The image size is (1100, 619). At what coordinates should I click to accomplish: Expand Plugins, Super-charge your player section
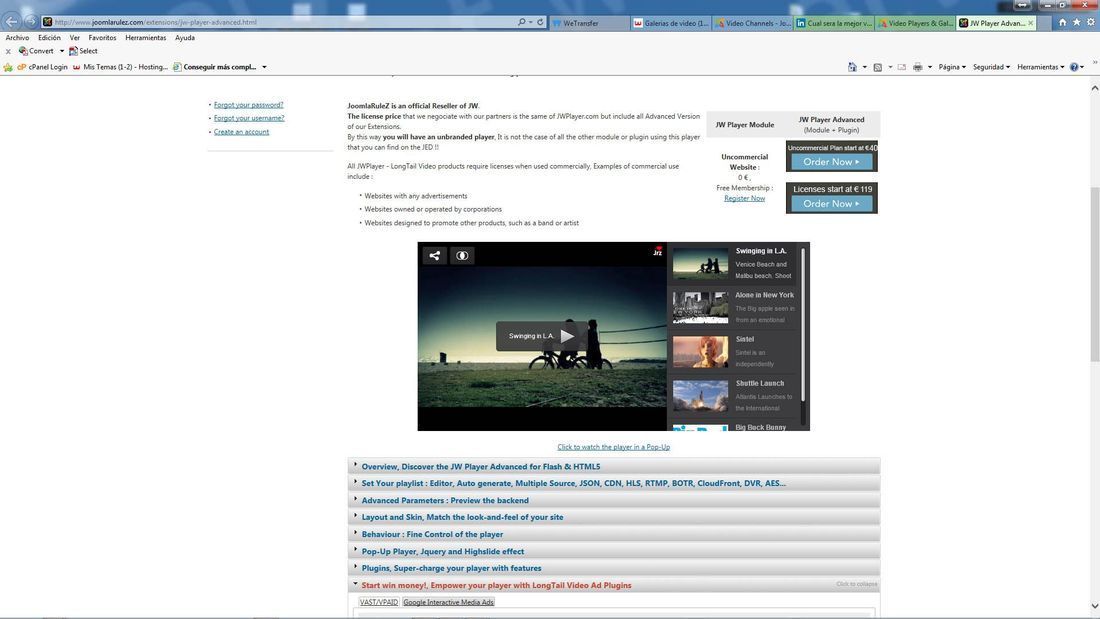[x=614, y=568]
